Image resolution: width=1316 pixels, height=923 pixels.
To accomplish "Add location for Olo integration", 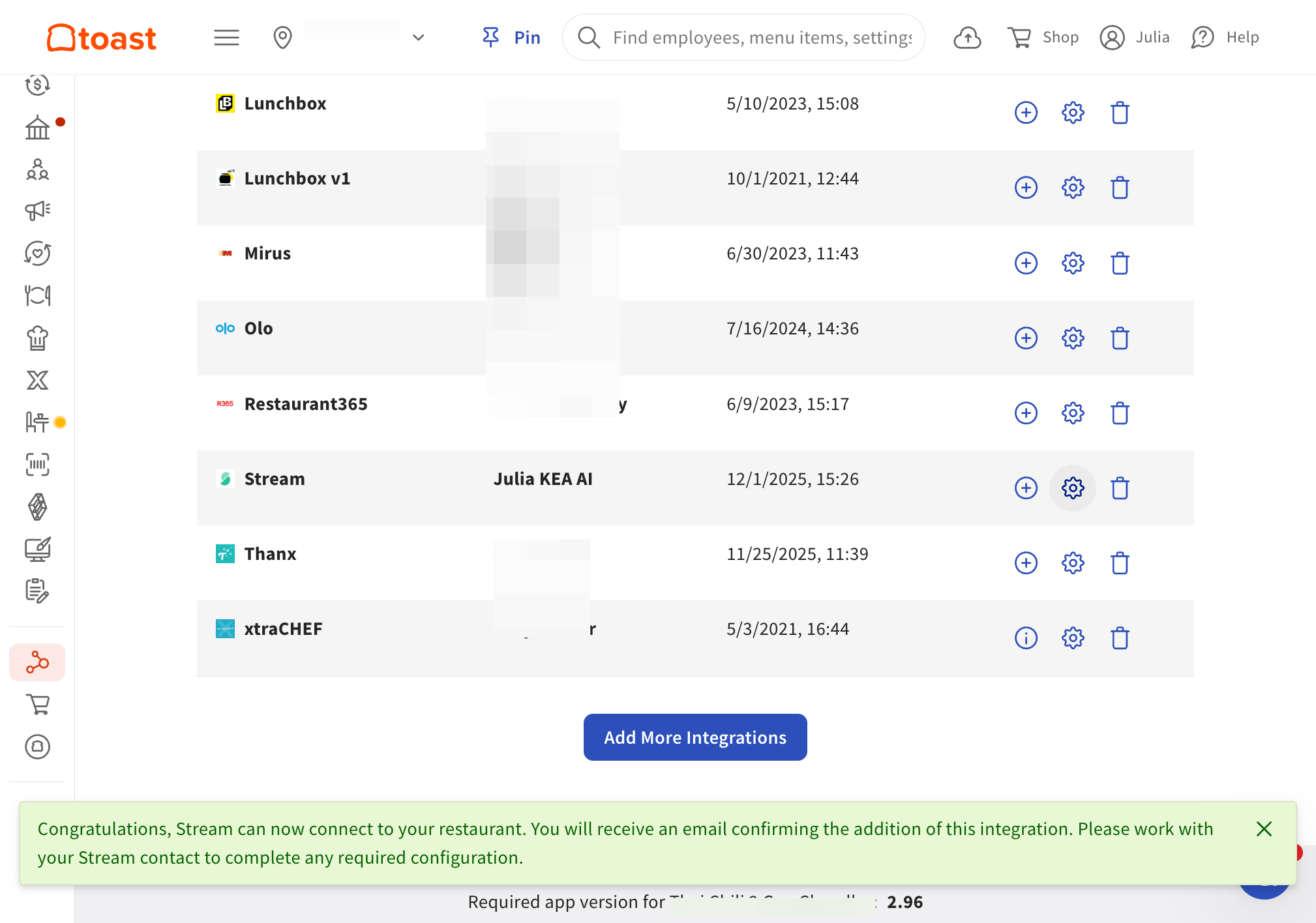I will coord(1026,338).
